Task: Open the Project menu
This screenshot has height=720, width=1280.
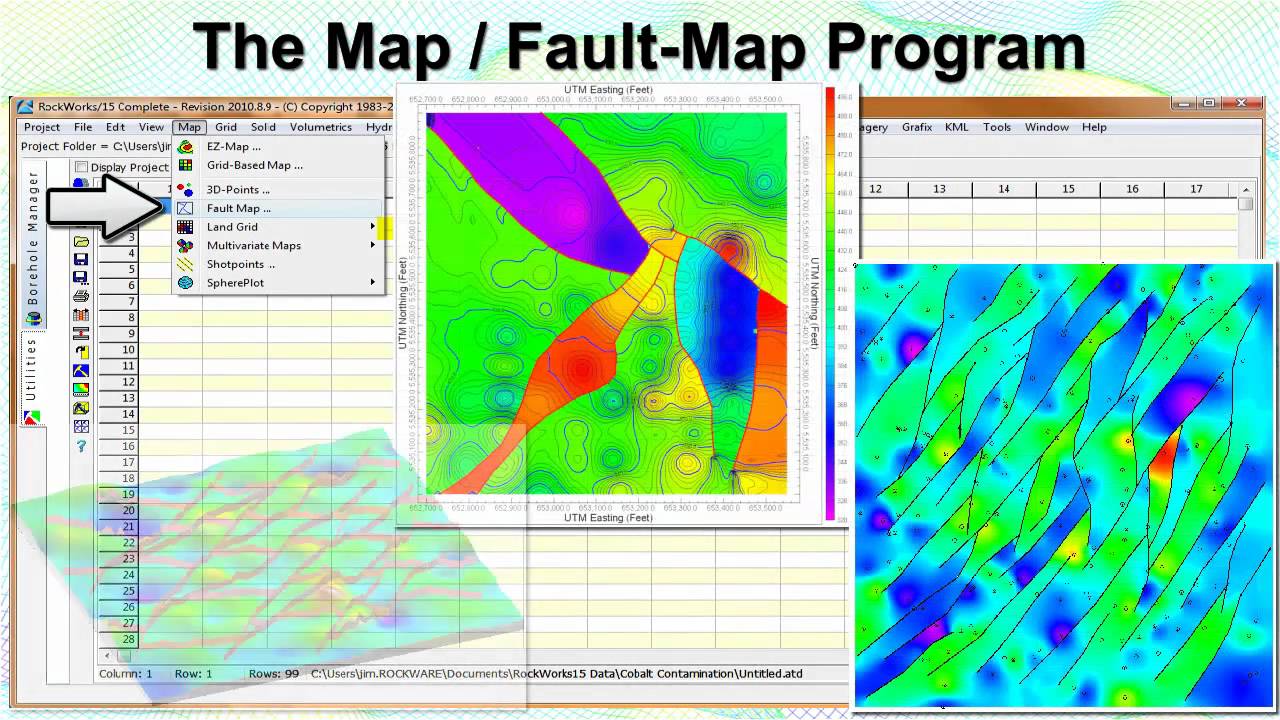Action: pyautogui.click(x=42, y=127)
